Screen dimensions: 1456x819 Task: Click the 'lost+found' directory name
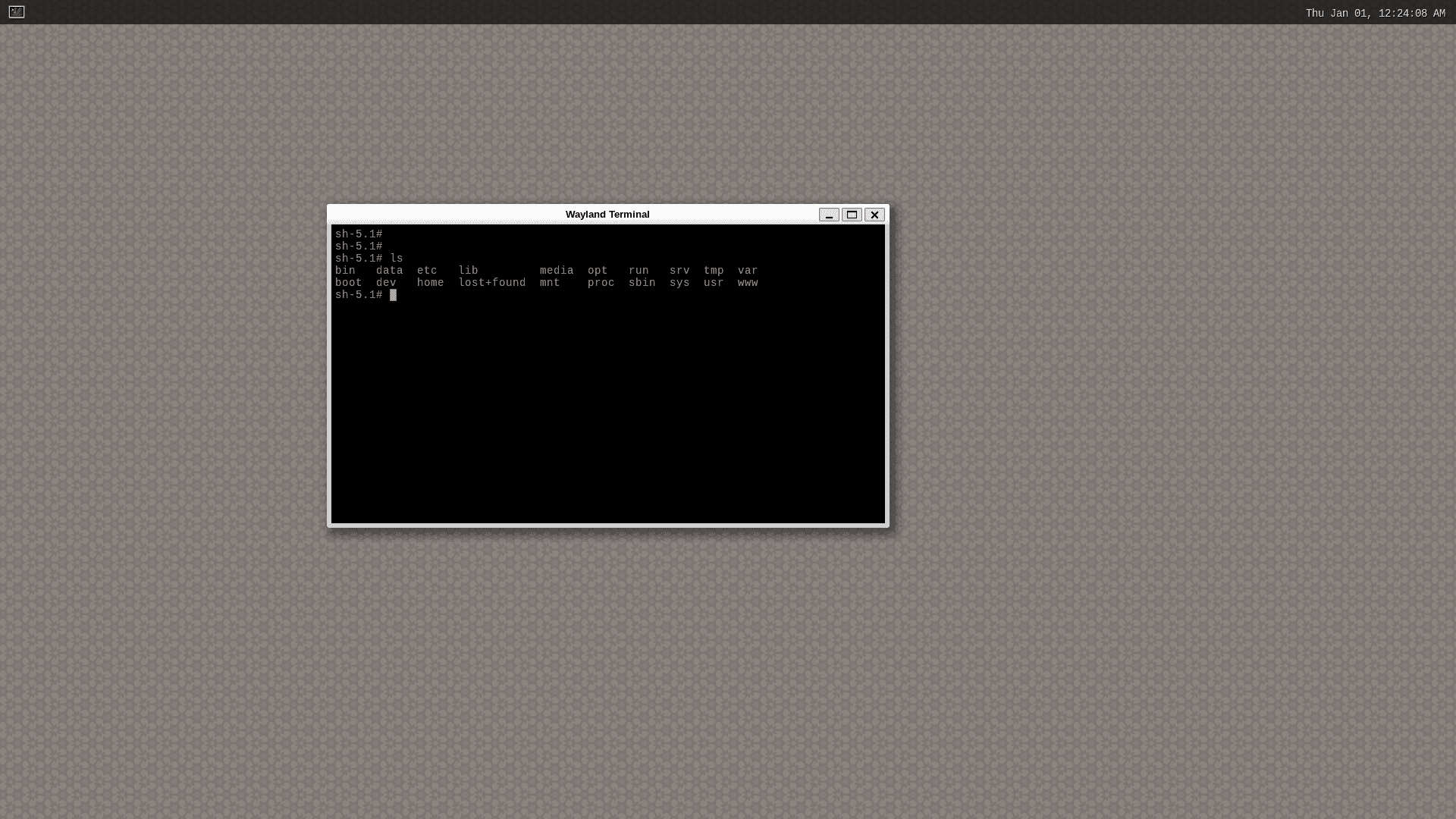tap(491, 283)
